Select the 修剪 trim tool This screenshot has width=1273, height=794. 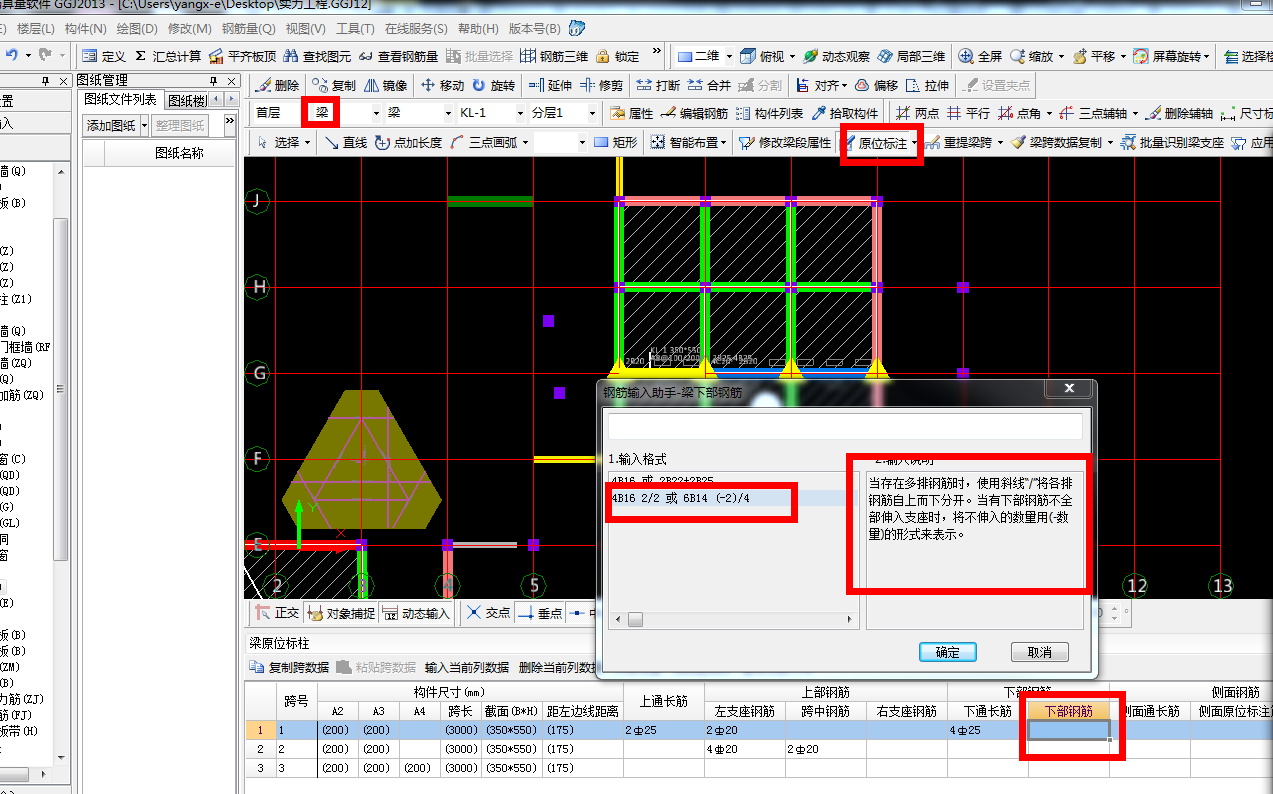pos(601,85)
